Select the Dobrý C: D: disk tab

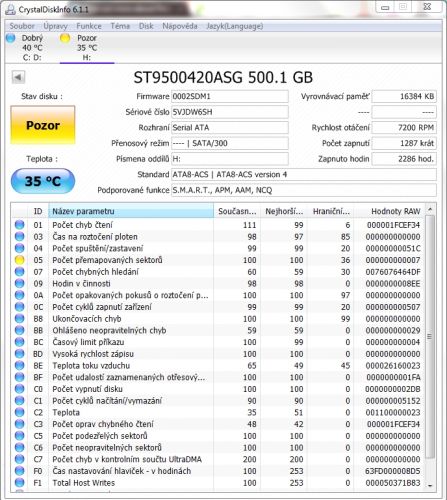click(x=28, y=48)
